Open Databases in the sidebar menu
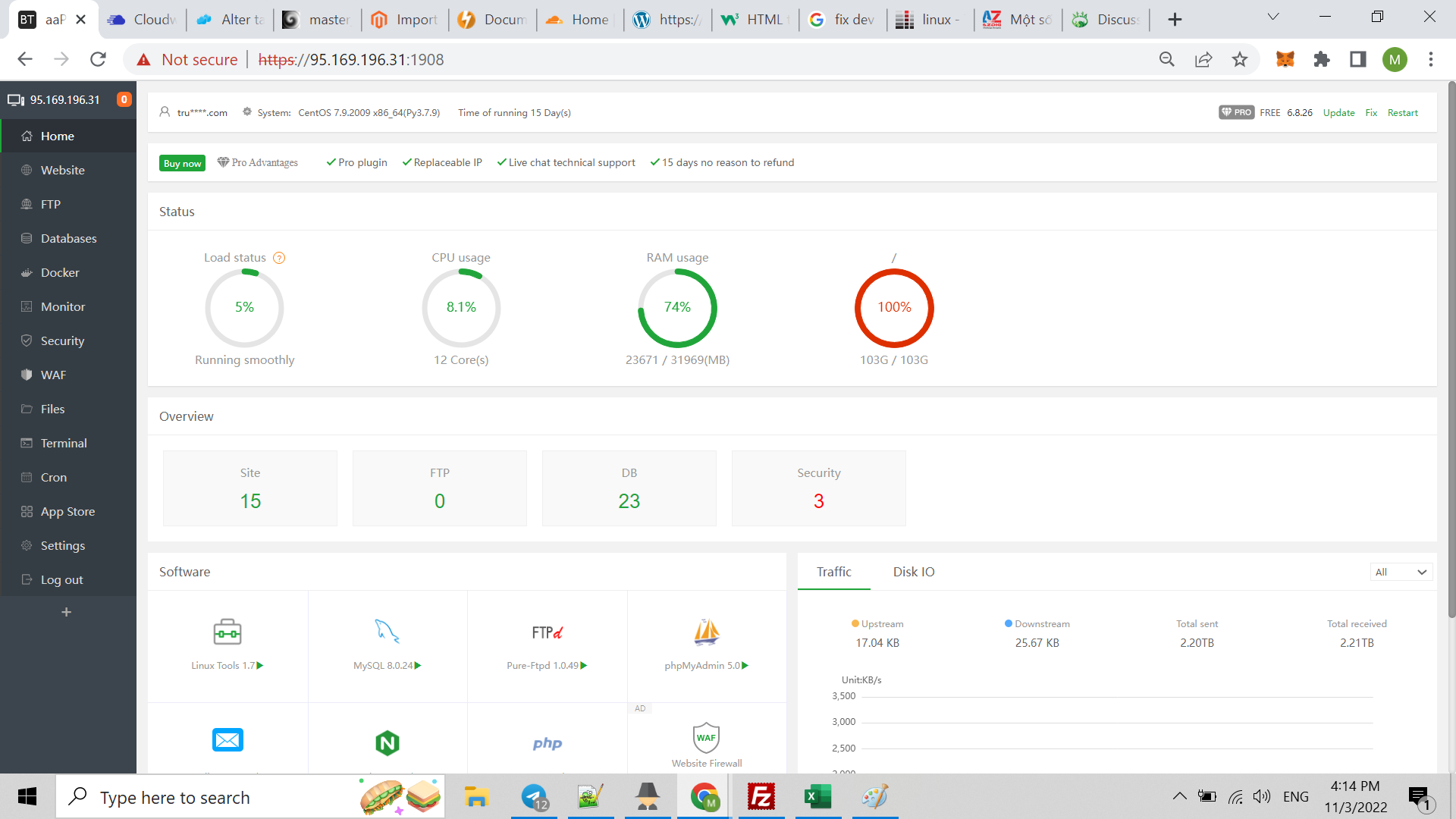This screenshot has height=819, width=1456. pyautogui.click(x=68, y=238)
